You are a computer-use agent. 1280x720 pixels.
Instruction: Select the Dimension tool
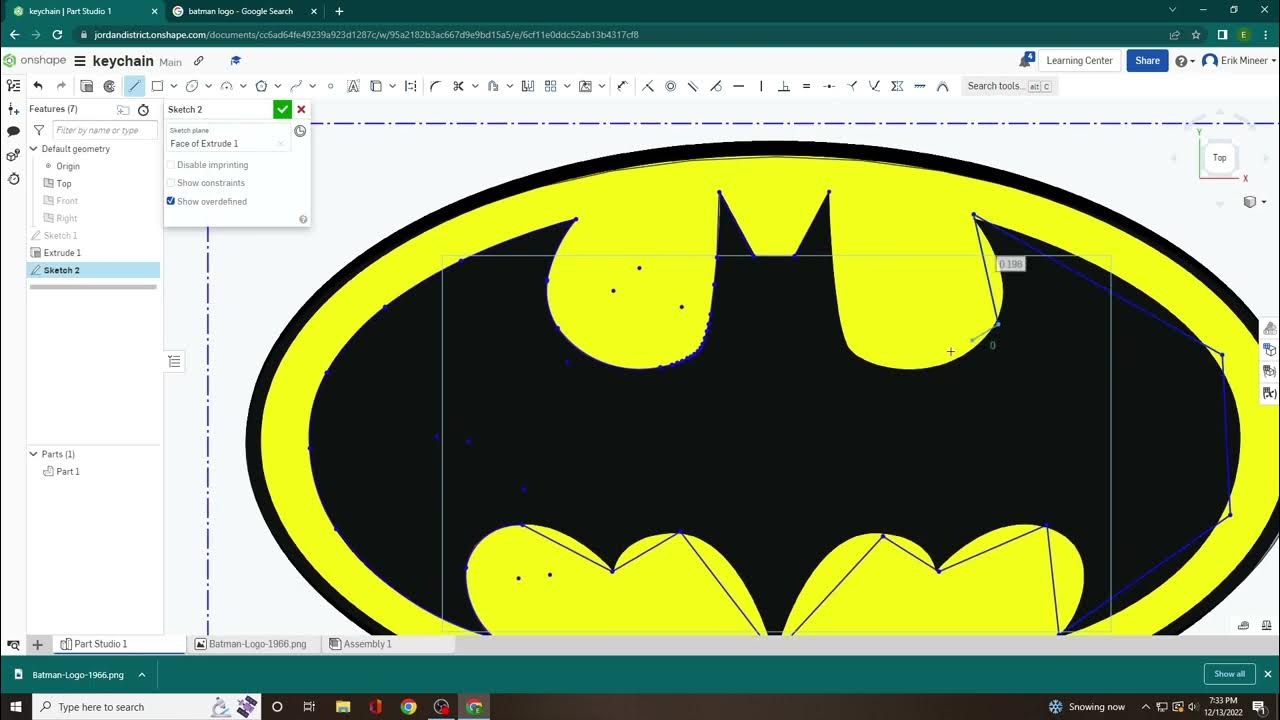[x=622, y=86]
